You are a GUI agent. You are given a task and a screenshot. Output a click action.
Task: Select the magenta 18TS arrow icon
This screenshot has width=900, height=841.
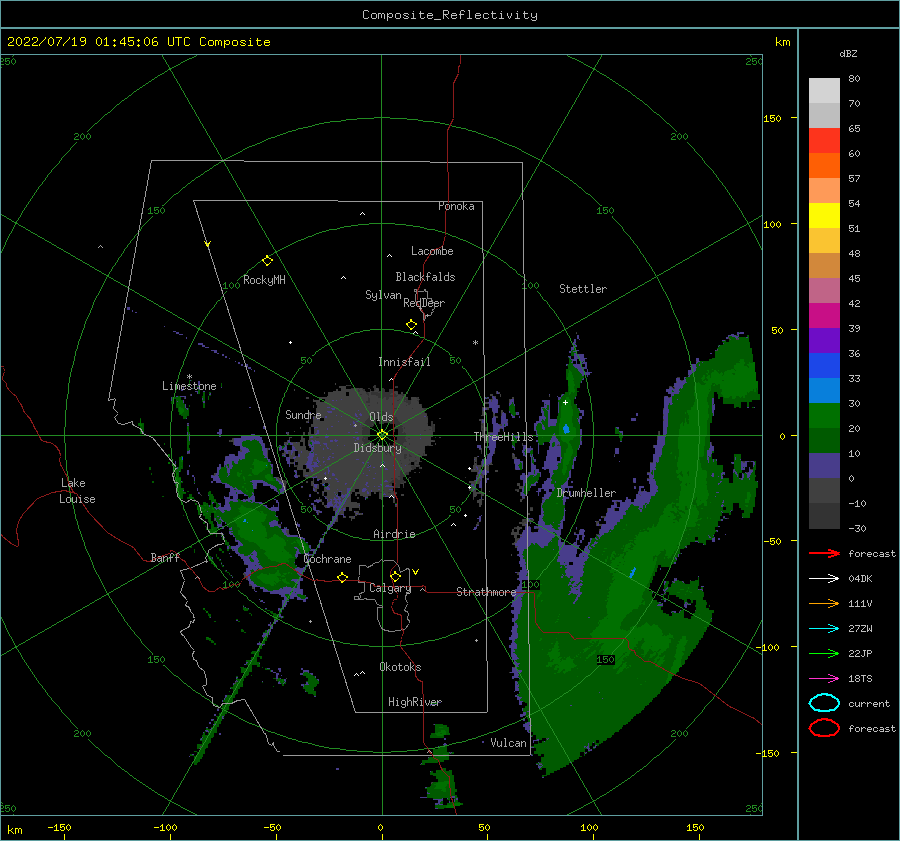[x=824, y=679]
